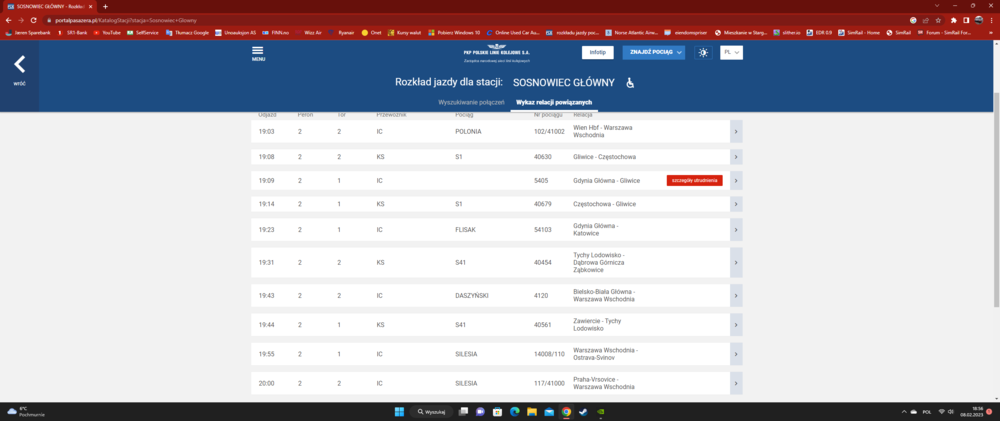Screen dimensions: 1000x421
Task: Open details arrow for train 117/41000
Action: pyautogui.click(x=736, y=383)
